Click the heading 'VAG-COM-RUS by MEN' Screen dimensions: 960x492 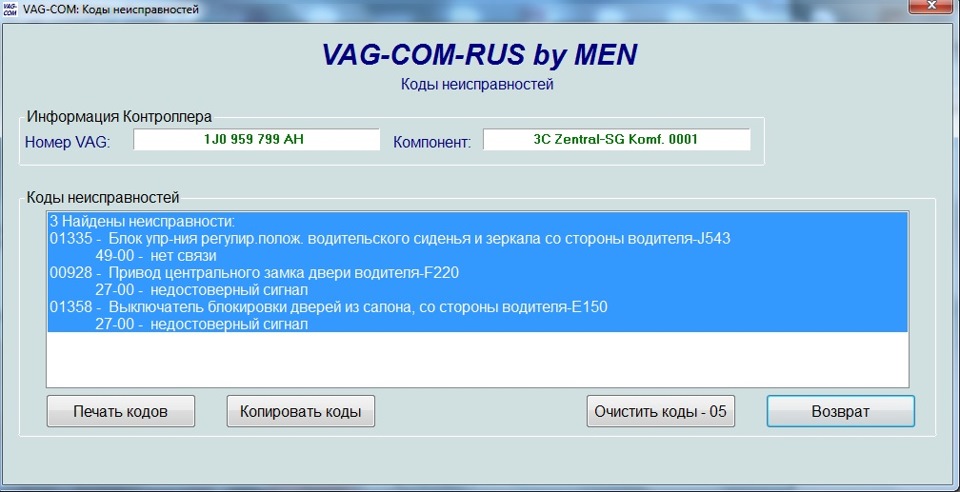point(479,54)
